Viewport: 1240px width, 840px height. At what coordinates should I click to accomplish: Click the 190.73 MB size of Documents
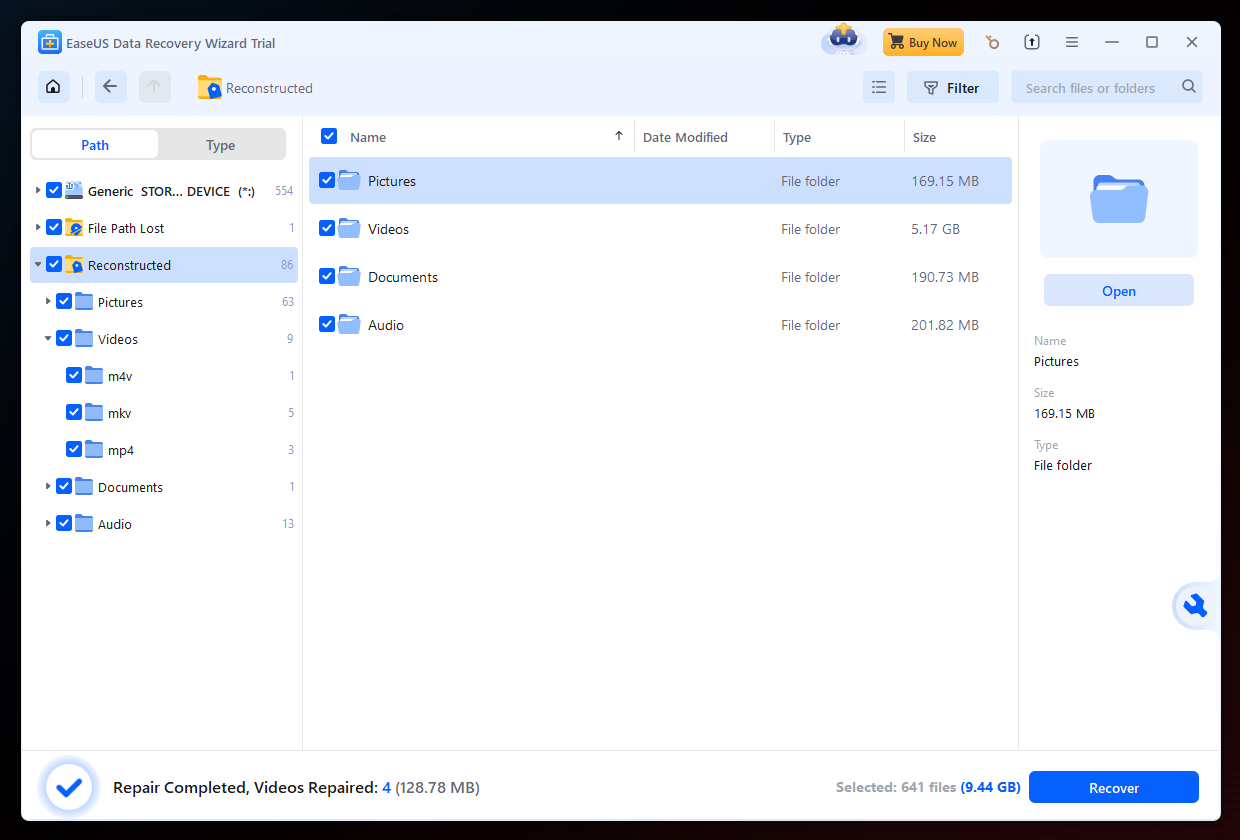click(945, 277)
